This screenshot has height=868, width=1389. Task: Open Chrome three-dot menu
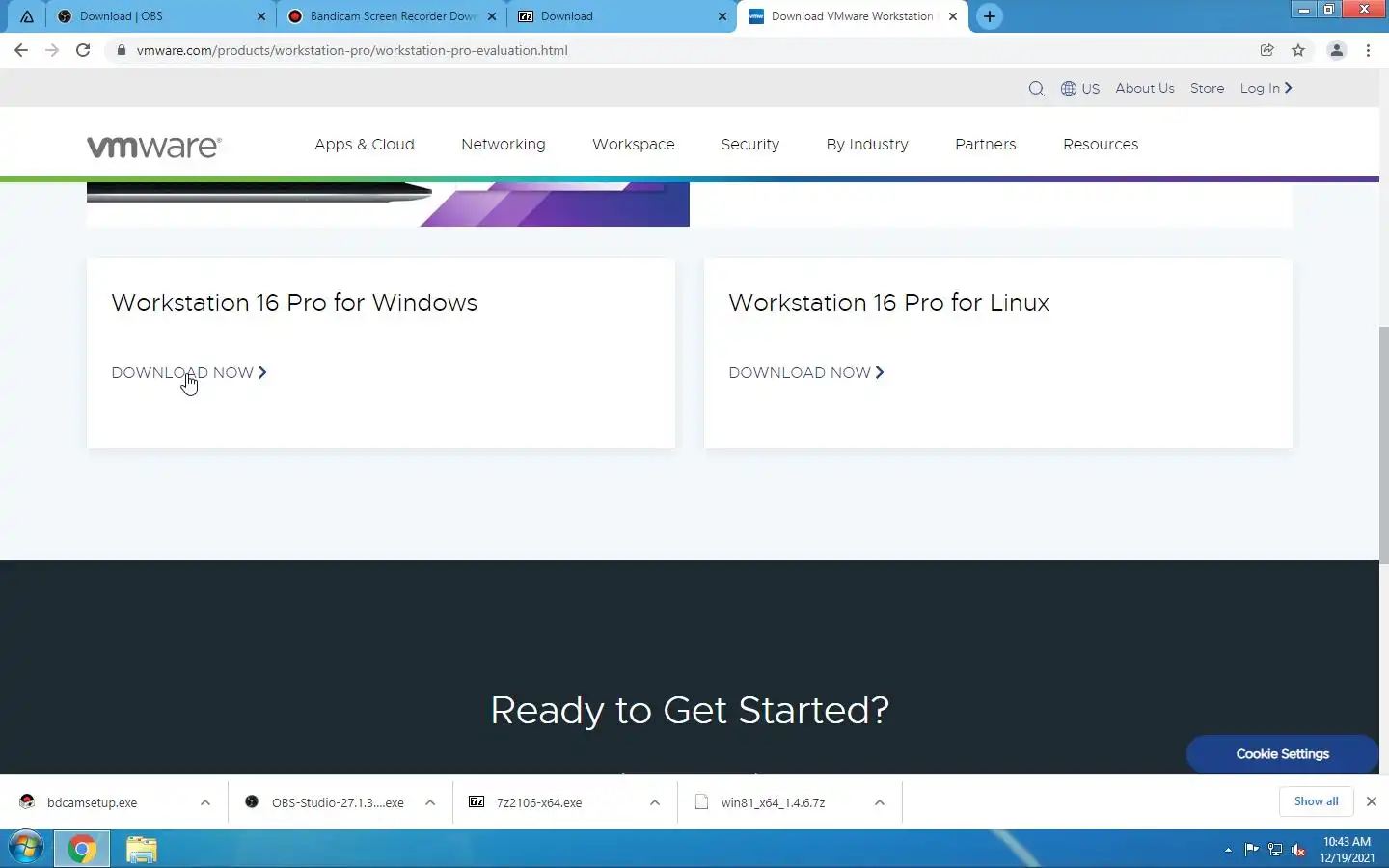[x=1368, y=50]
